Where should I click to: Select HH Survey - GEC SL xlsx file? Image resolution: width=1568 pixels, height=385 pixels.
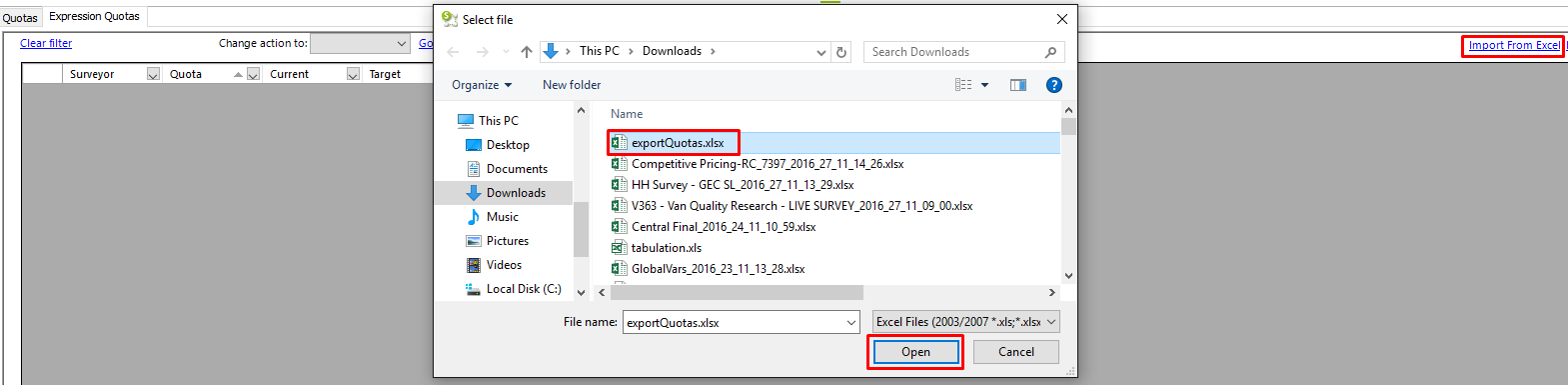point(743,185)
